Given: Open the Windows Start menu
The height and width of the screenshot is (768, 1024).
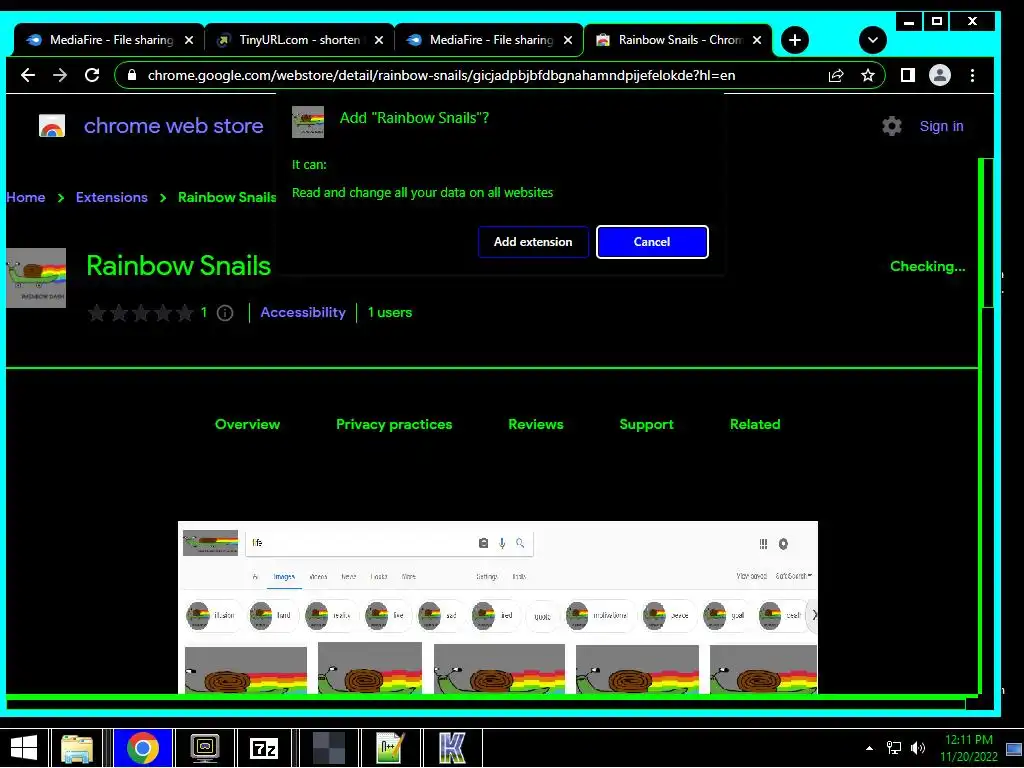Looking at the screenshot, I should [x=24, y=748].
